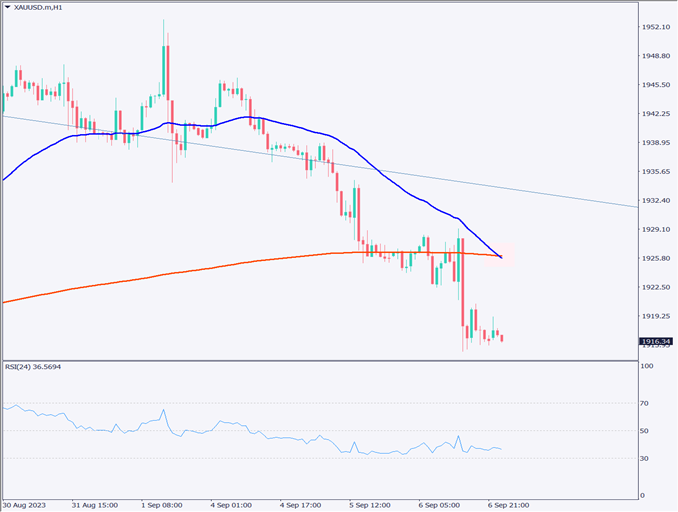Click the last red candle at the chart's right edge
Viewport: 678px width, 512px height.
[501, 338]
